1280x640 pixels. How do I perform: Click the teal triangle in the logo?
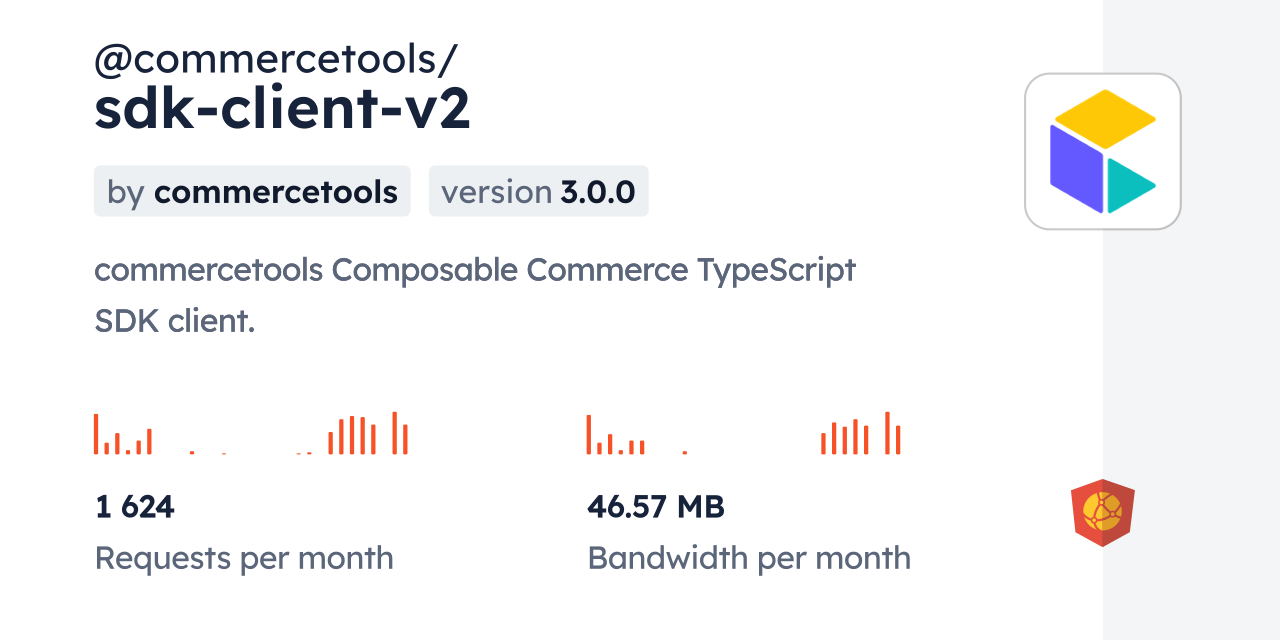coord(1127,186)
